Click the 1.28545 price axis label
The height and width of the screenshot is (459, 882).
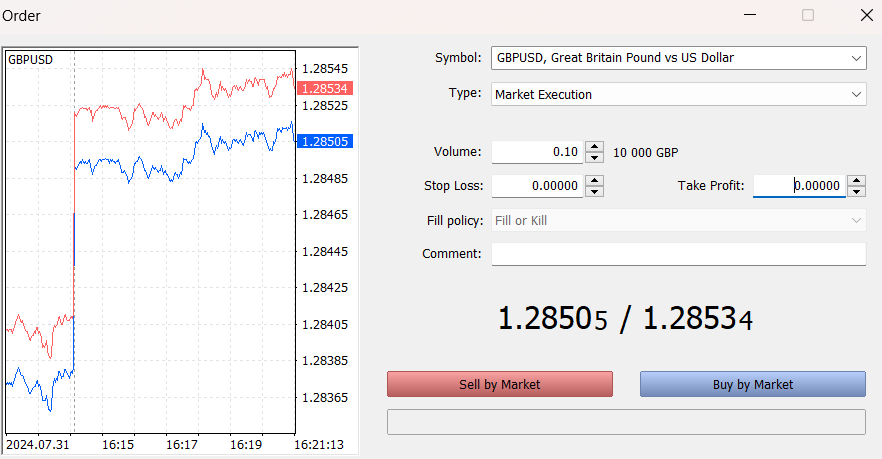325,69
